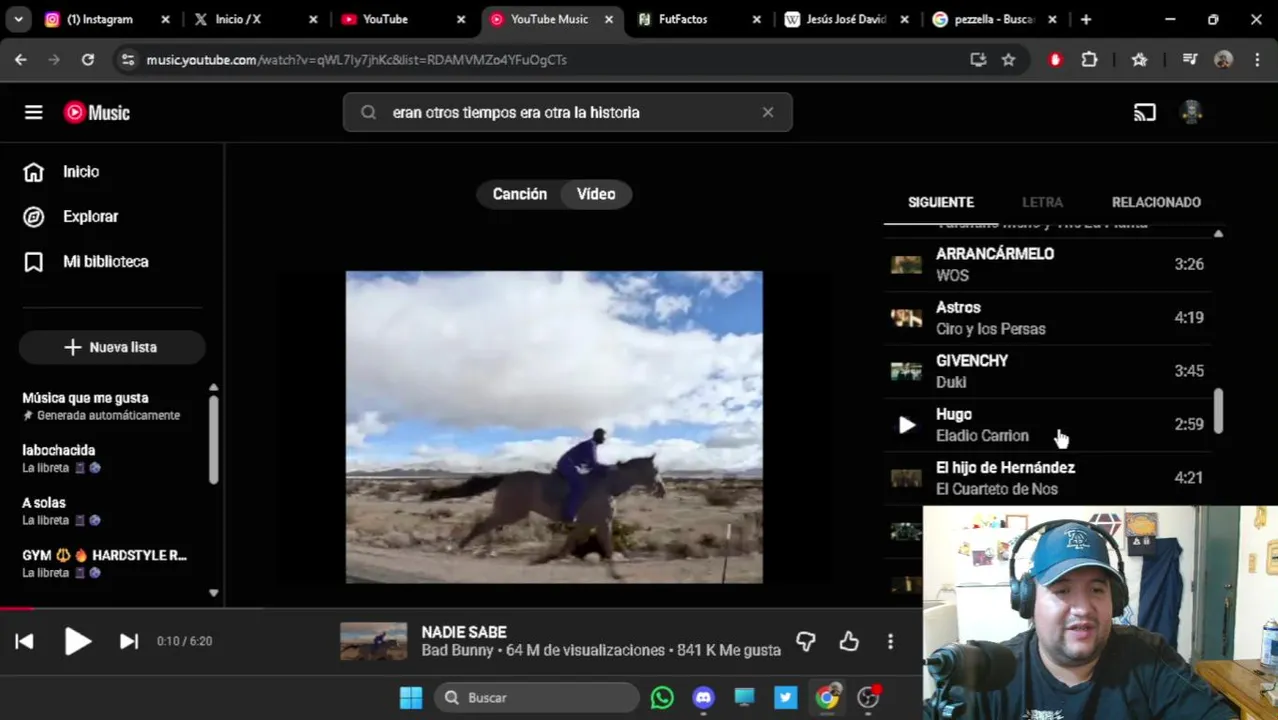
Task: Click the Bad Bunny artist link
Action: pos(457,650)
